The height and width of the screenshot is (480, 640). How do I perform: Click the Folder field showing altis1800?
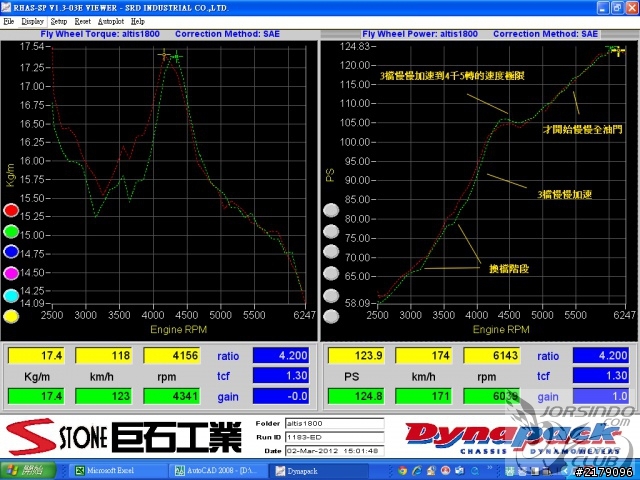point(334,423)
